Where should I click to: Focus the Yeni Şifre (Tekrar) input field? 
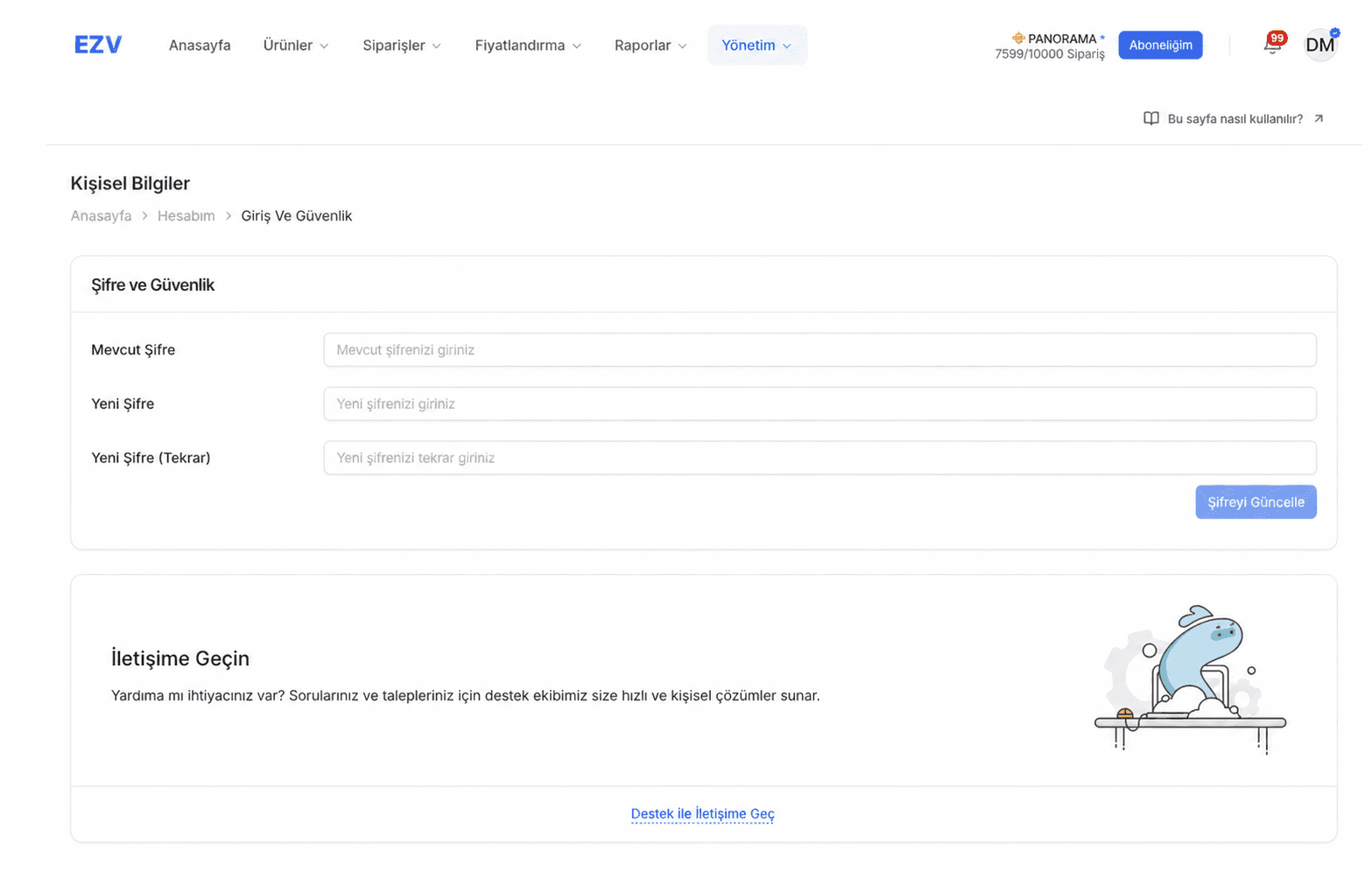click(820, 458)
